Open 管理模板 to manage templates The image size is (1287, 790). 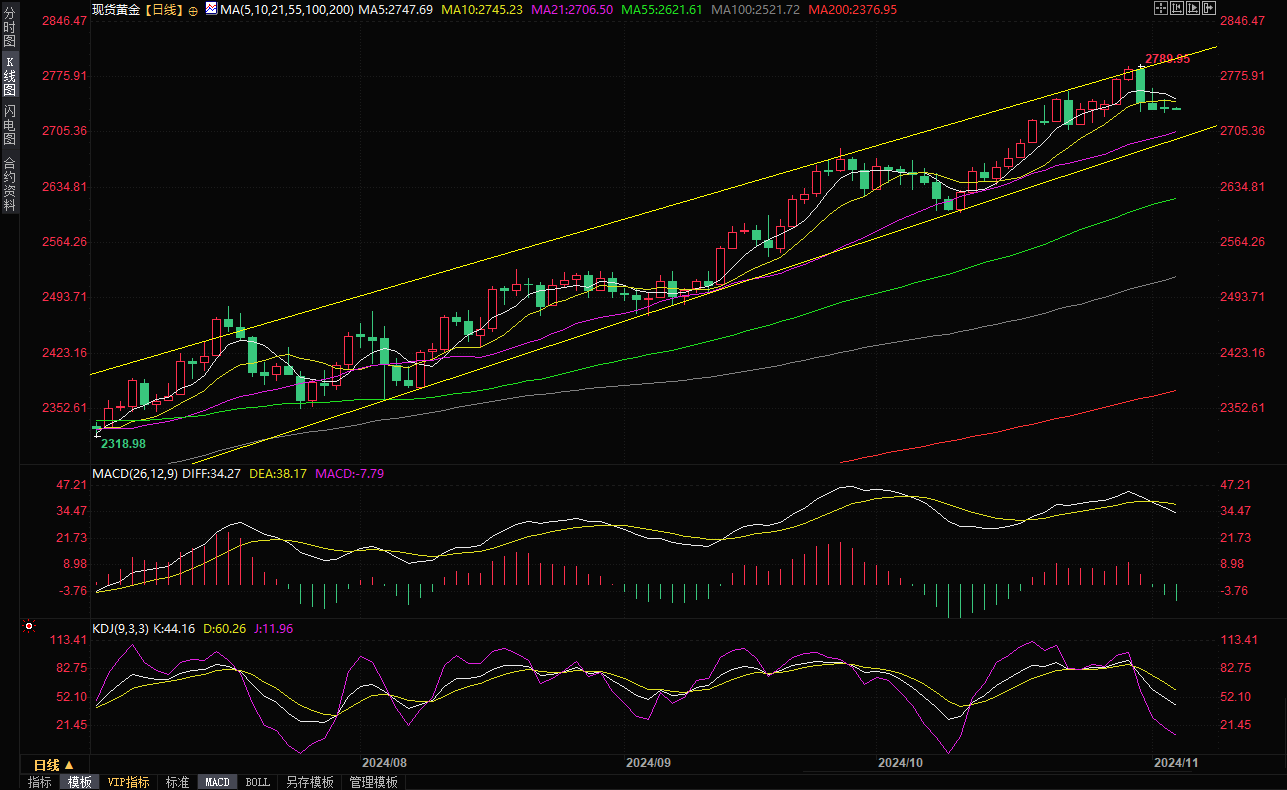coord(373,782)
